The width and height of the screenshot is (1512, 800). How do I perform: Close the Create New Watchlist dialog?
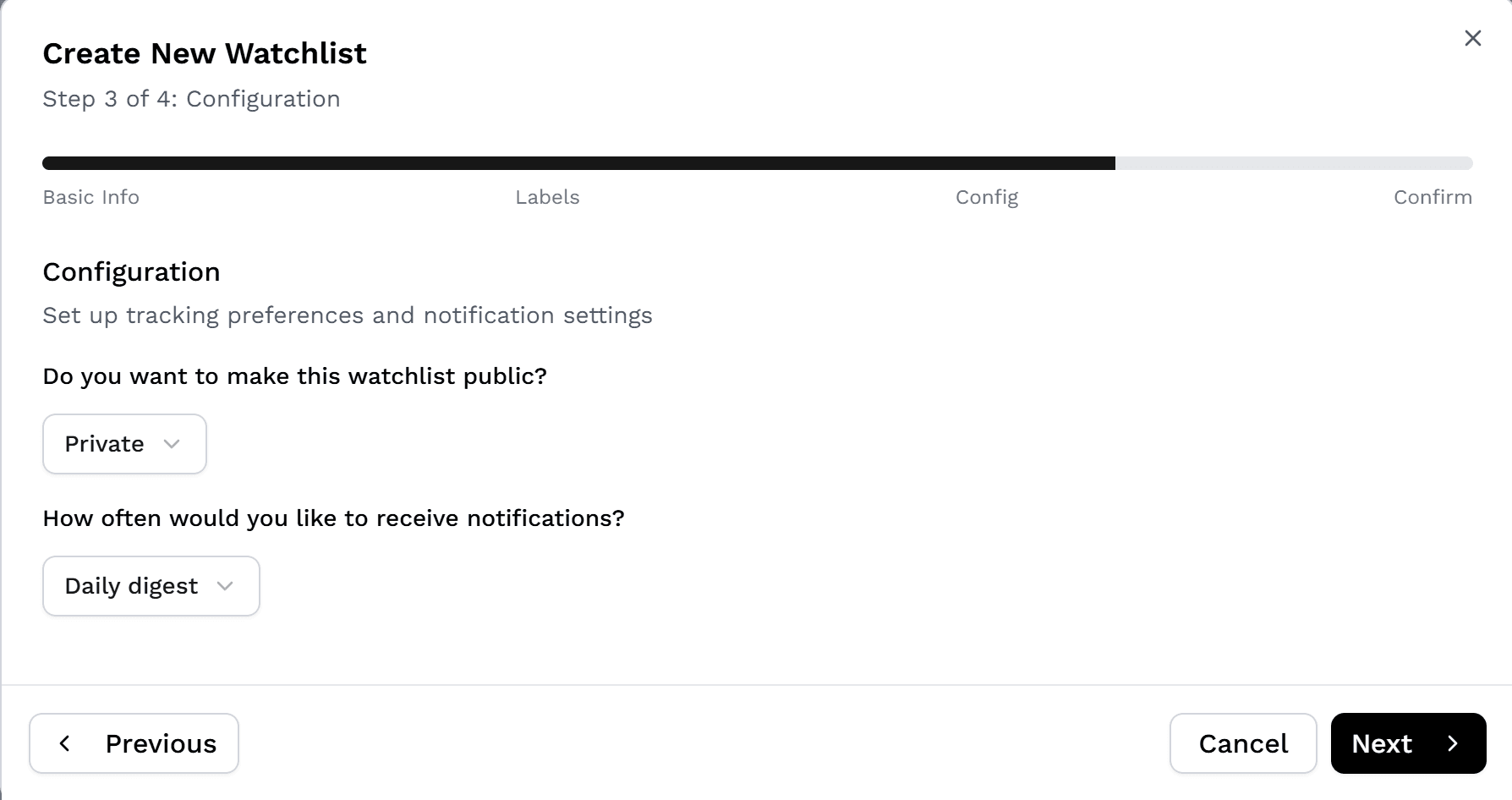1472,38
